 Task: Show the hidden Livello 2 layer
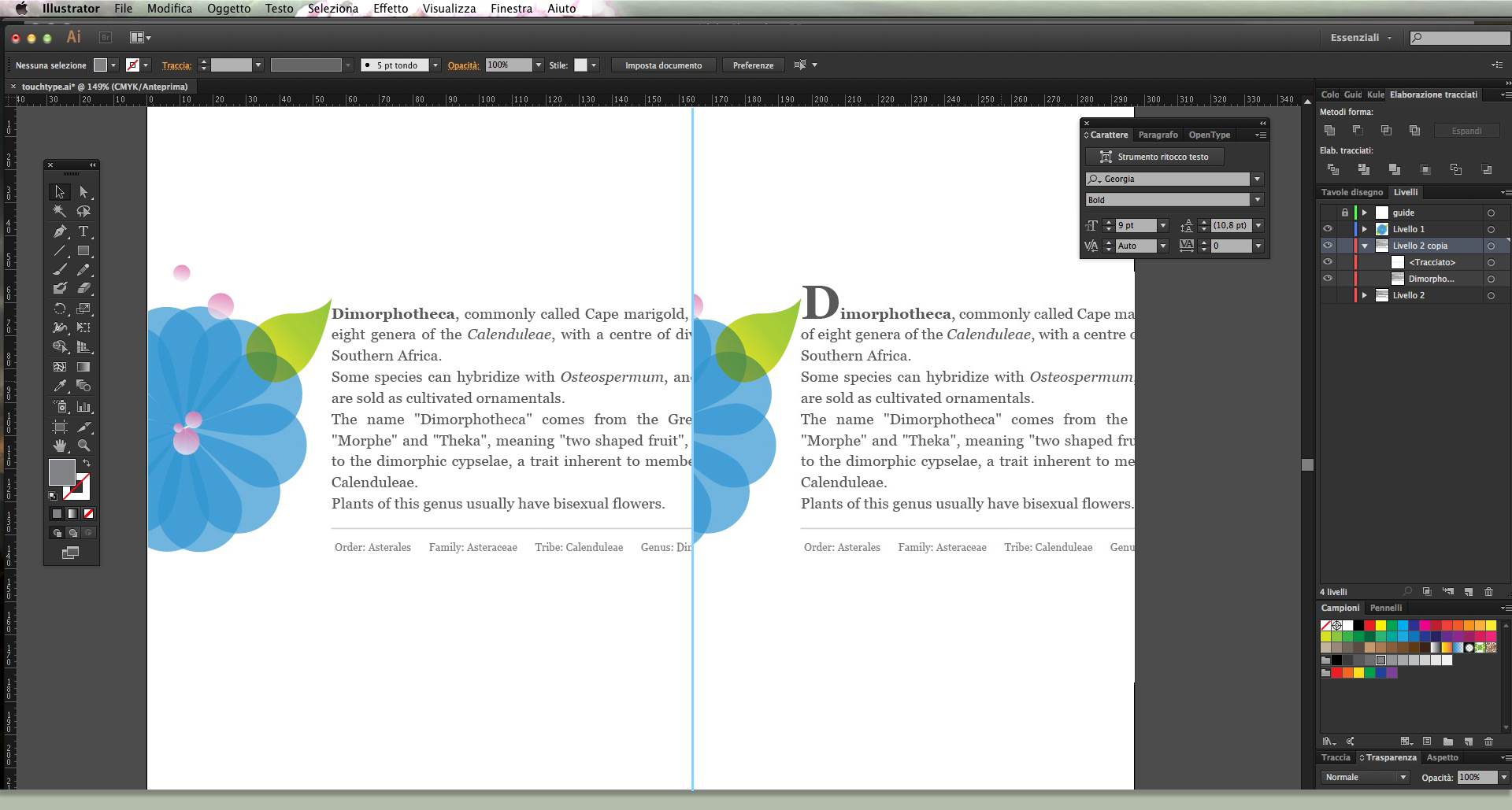1328,295
